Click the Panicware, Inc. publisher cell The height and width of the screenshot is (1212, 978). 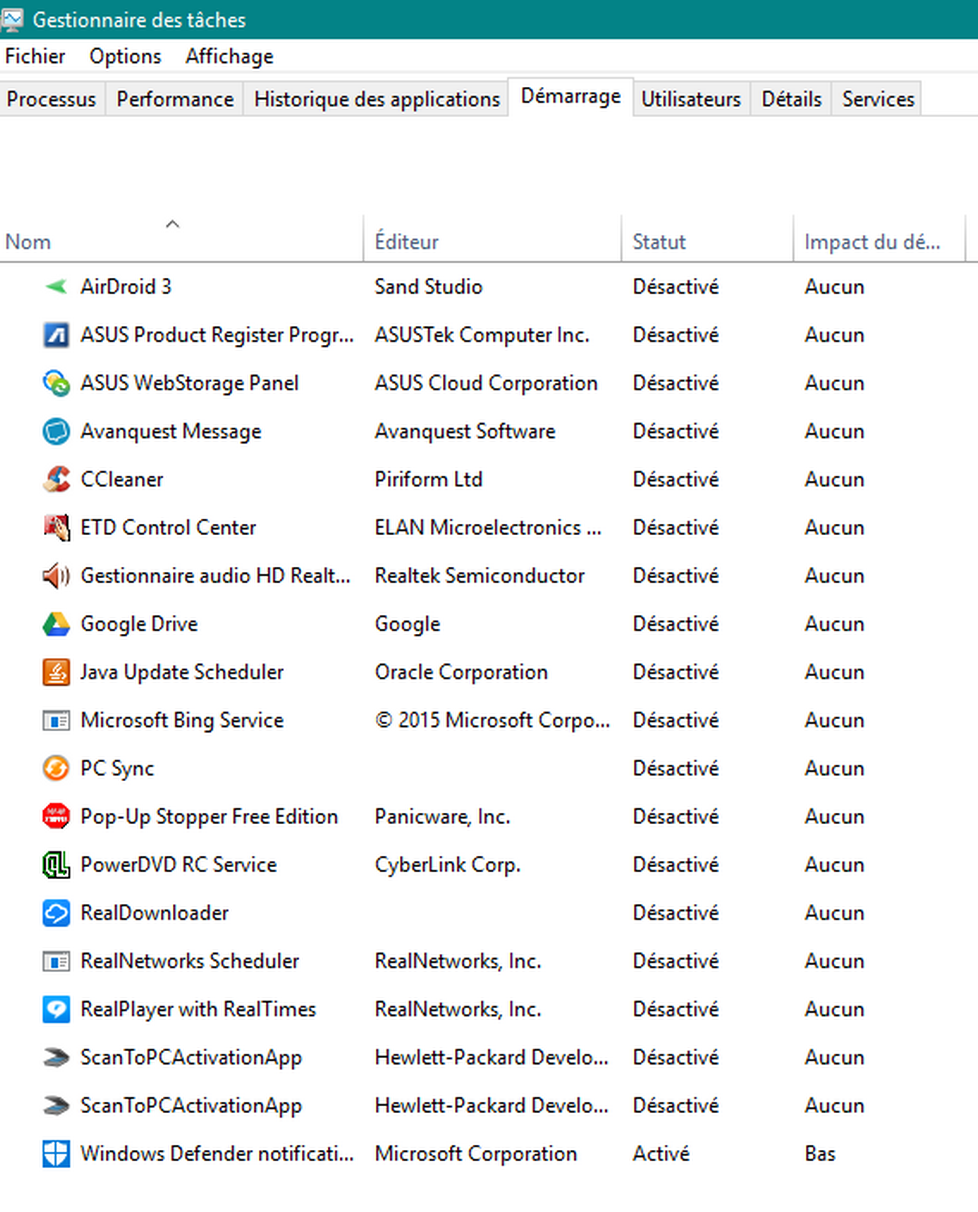point(442,816)
